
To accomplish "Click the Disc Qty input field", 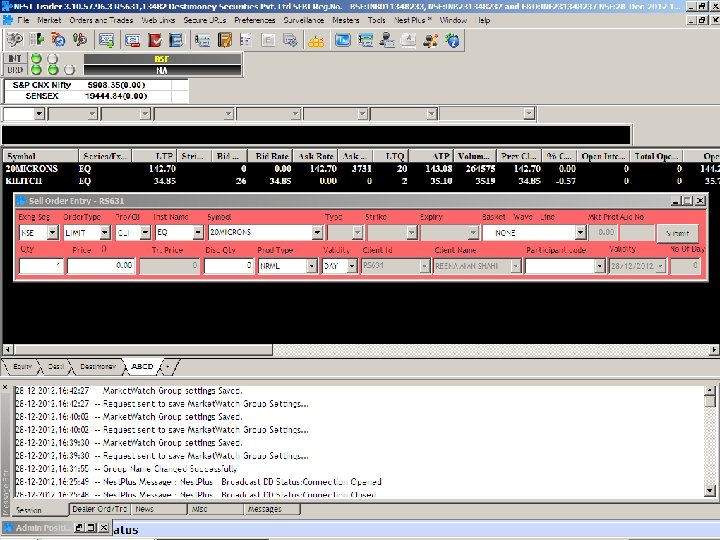I will pos(229,266).
